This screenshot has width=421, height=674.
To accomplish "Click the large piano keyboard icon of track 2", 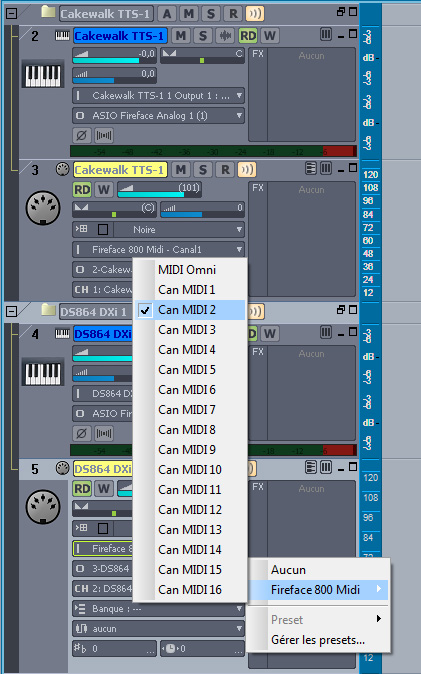I will pyautogui.click(x=43, y=76).
